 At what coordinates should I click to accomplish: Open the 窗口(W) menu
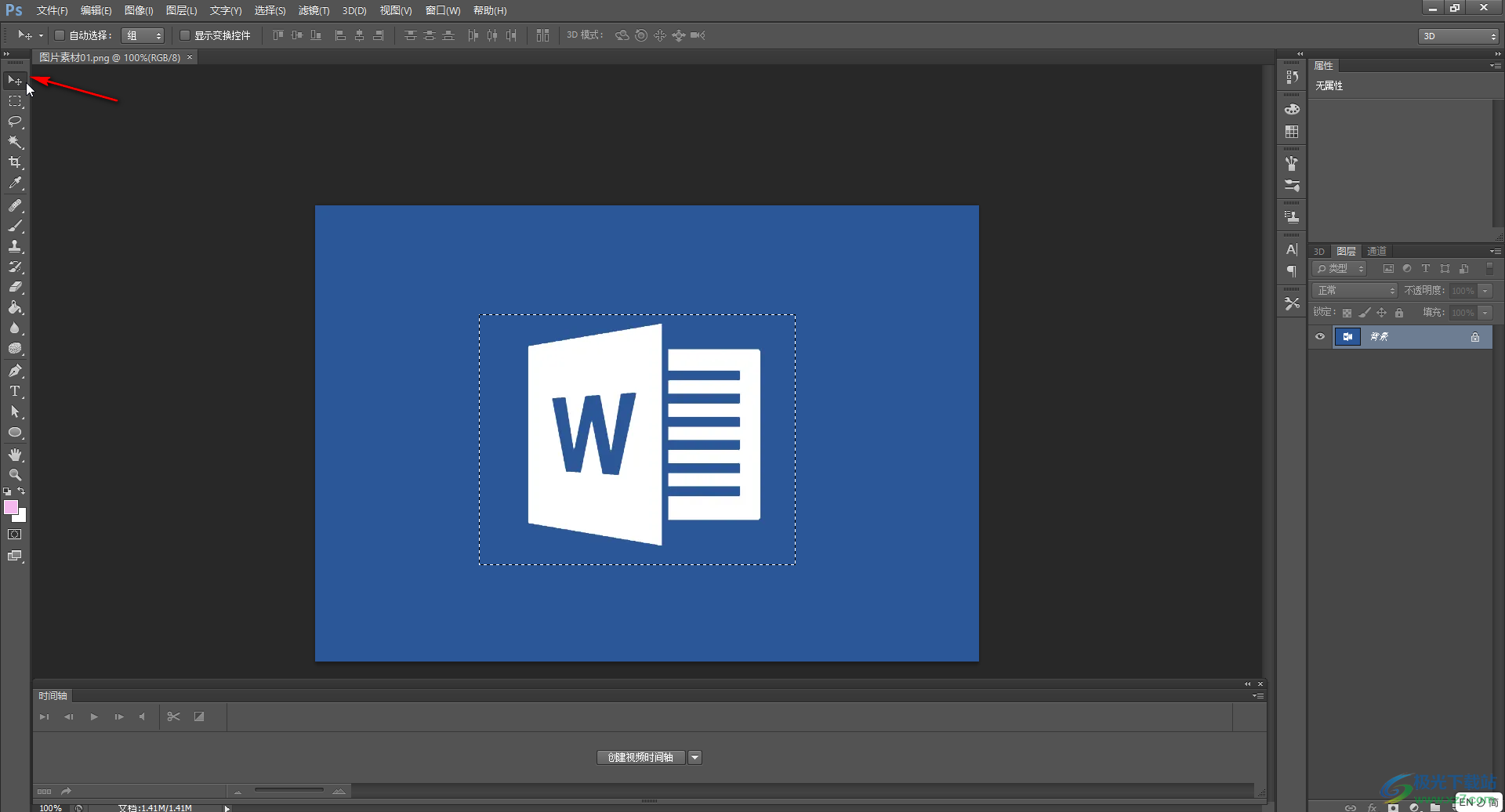pyautogui.click(x=443, y=10)
